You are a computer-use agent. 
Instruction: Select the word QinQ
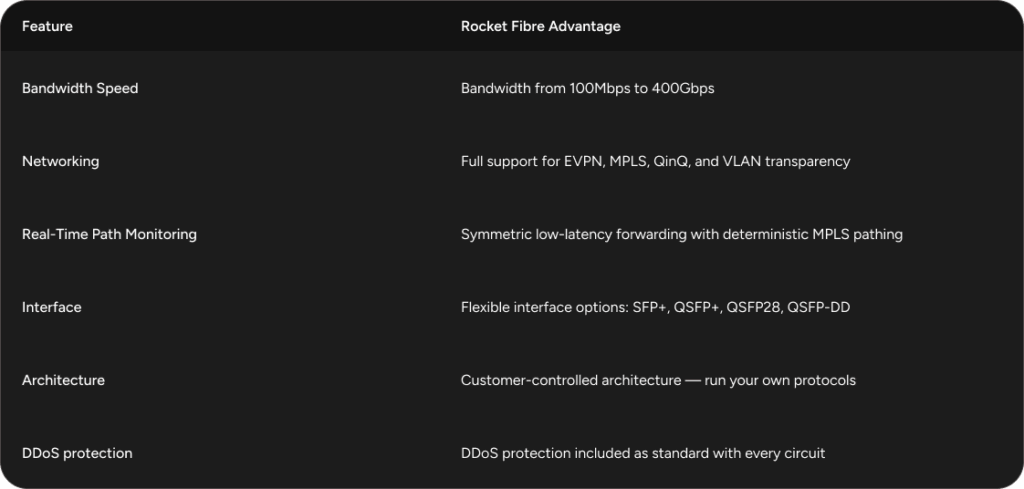pyautogui.click(x=671, y=161)
